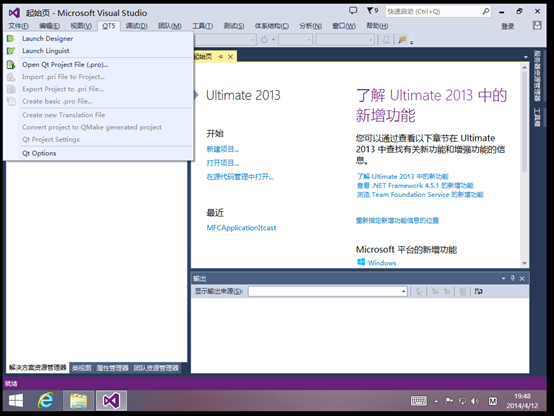Launch Internet Explorer from the taskbar
The height and width of the screenshot is (416, 554).
coord(46,400)
